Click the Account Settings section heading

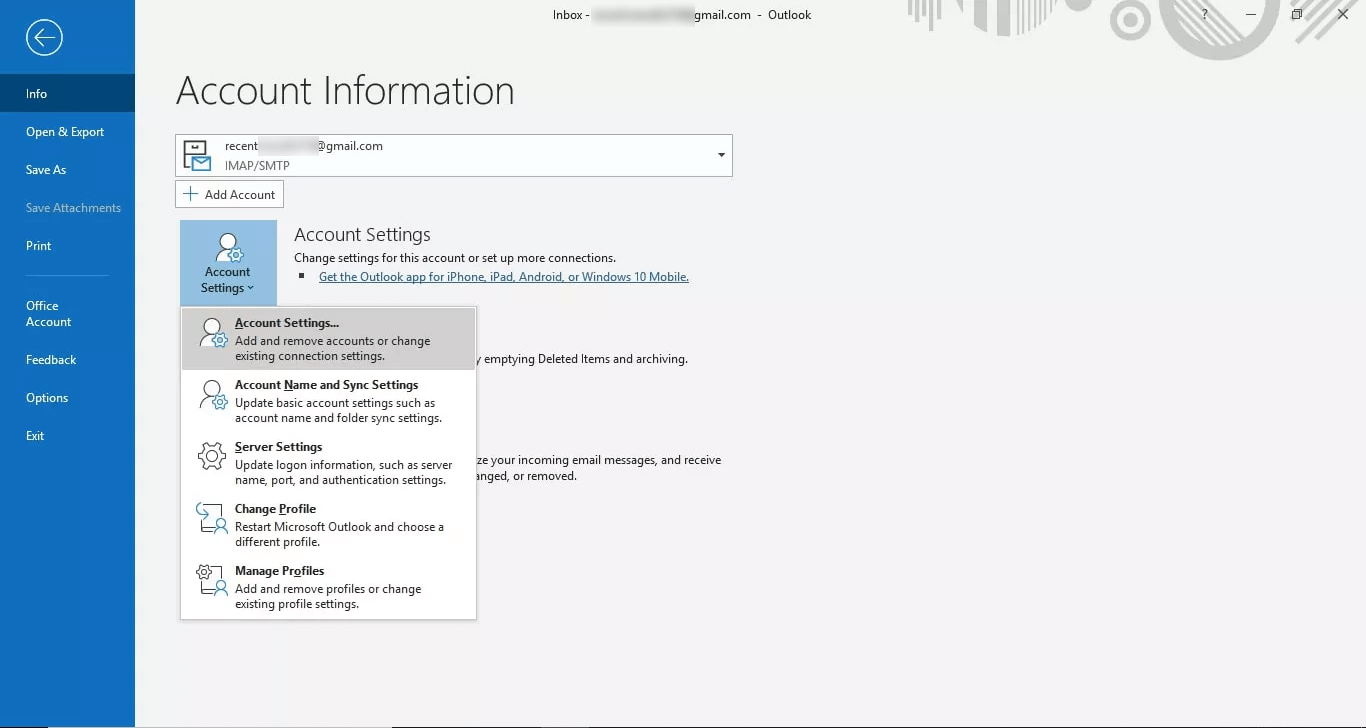tap(362, 235)
